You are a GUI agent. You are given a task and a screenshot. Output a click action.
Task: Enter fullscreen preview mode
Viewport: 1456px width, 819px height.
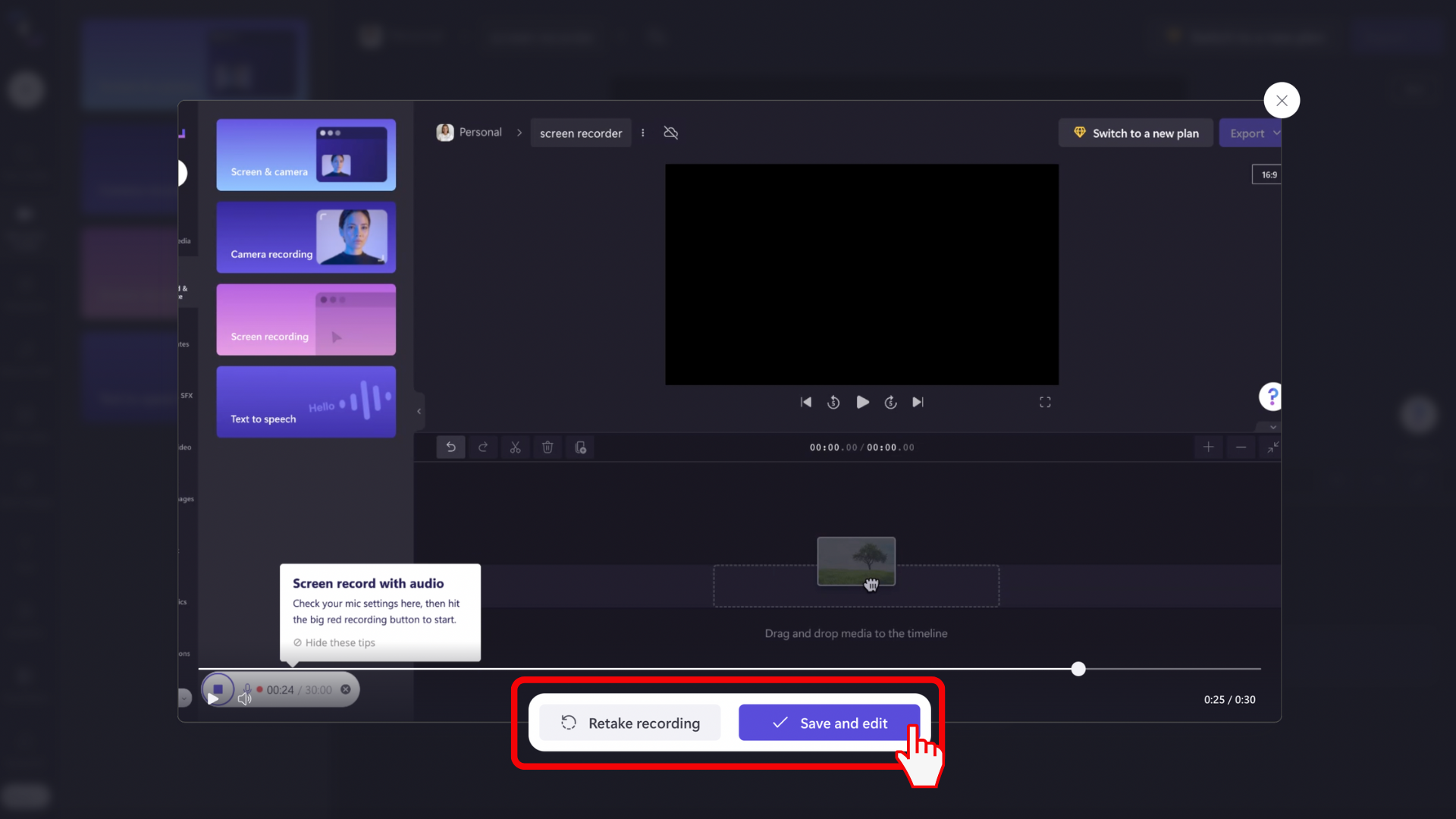click(x=1045, y=402)
